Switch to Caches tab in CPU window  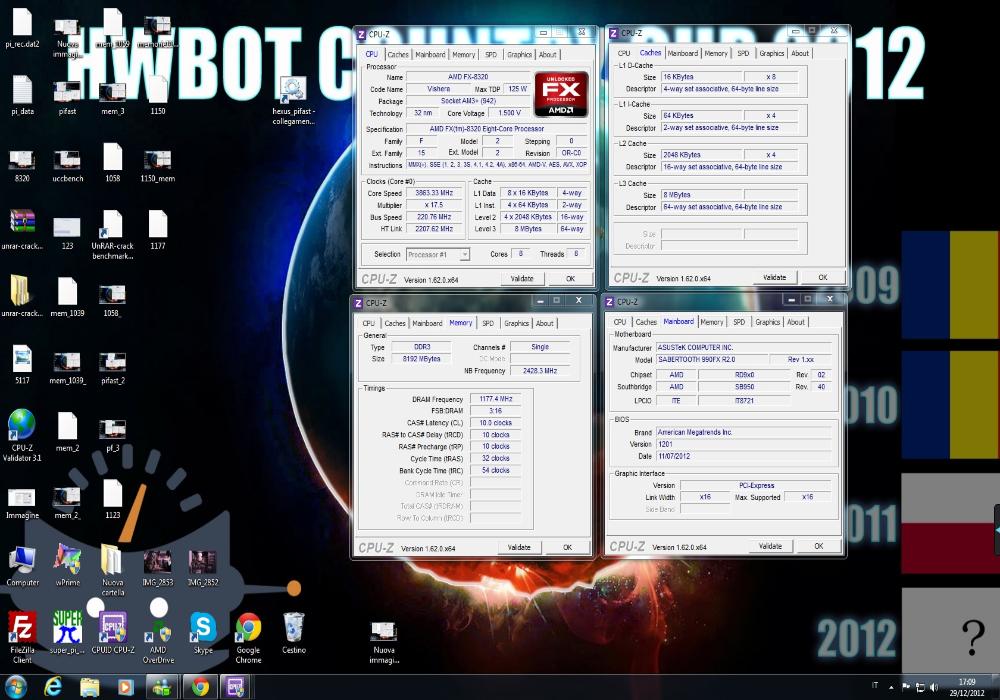click(398, 55)
